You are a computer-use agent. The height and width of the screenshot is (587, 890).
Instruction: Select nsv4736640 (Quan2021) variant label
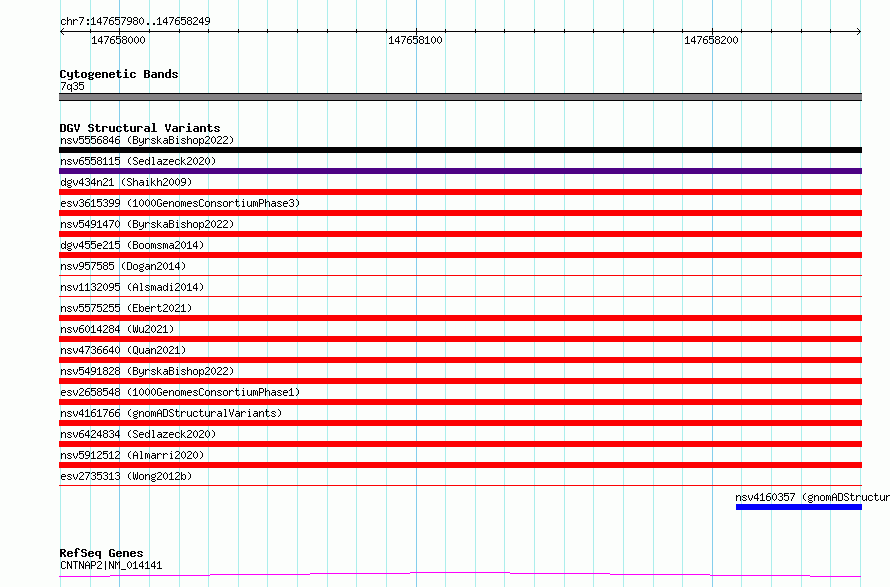tap(123, 350)
